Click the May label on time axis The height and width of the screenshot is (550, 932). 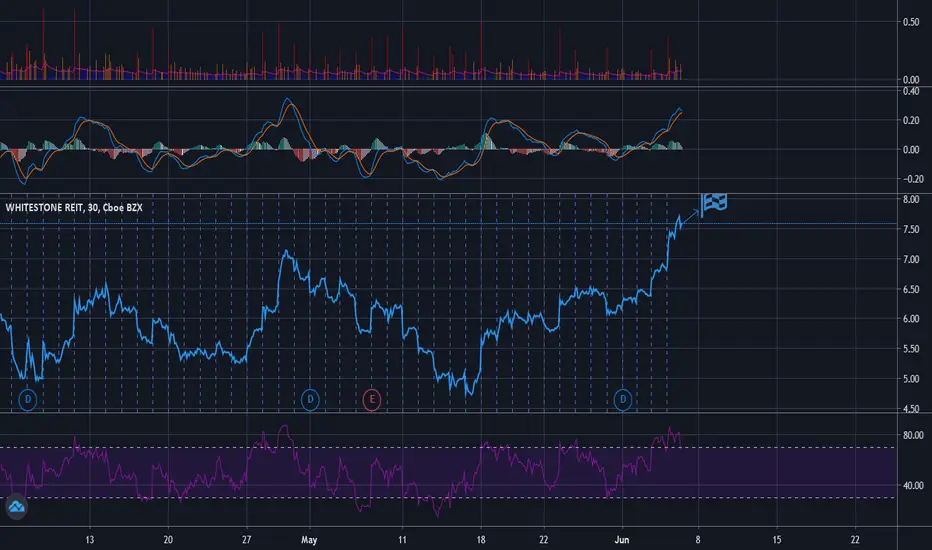click(x=309, y=540)
